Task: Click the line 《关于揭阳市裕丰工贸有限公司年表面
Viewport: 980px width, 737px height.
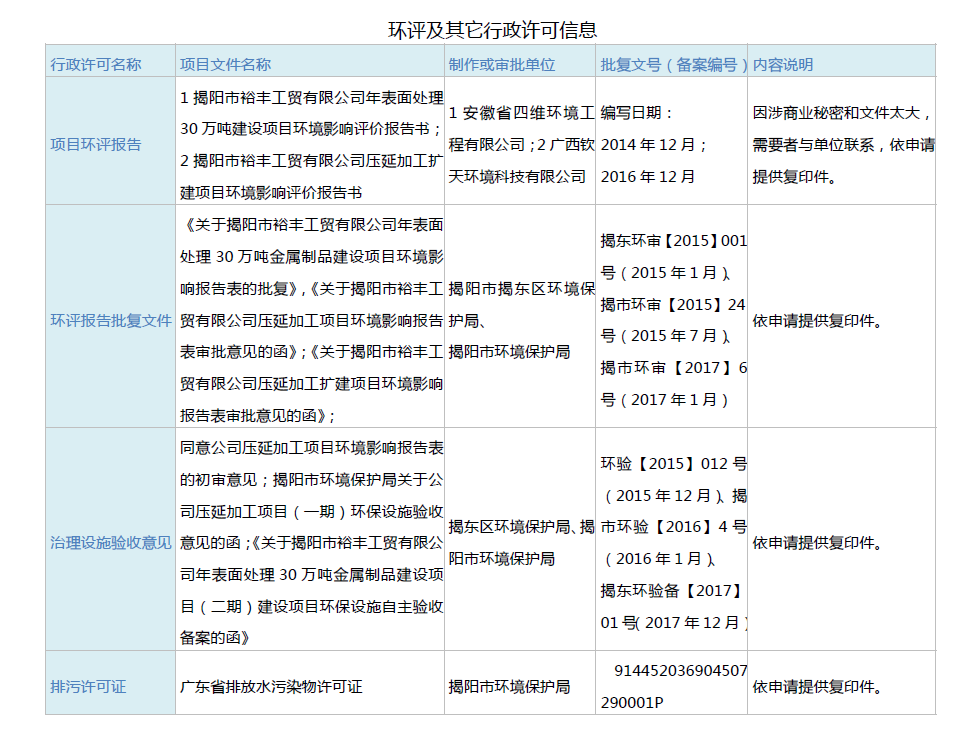Action: point(312,225)
